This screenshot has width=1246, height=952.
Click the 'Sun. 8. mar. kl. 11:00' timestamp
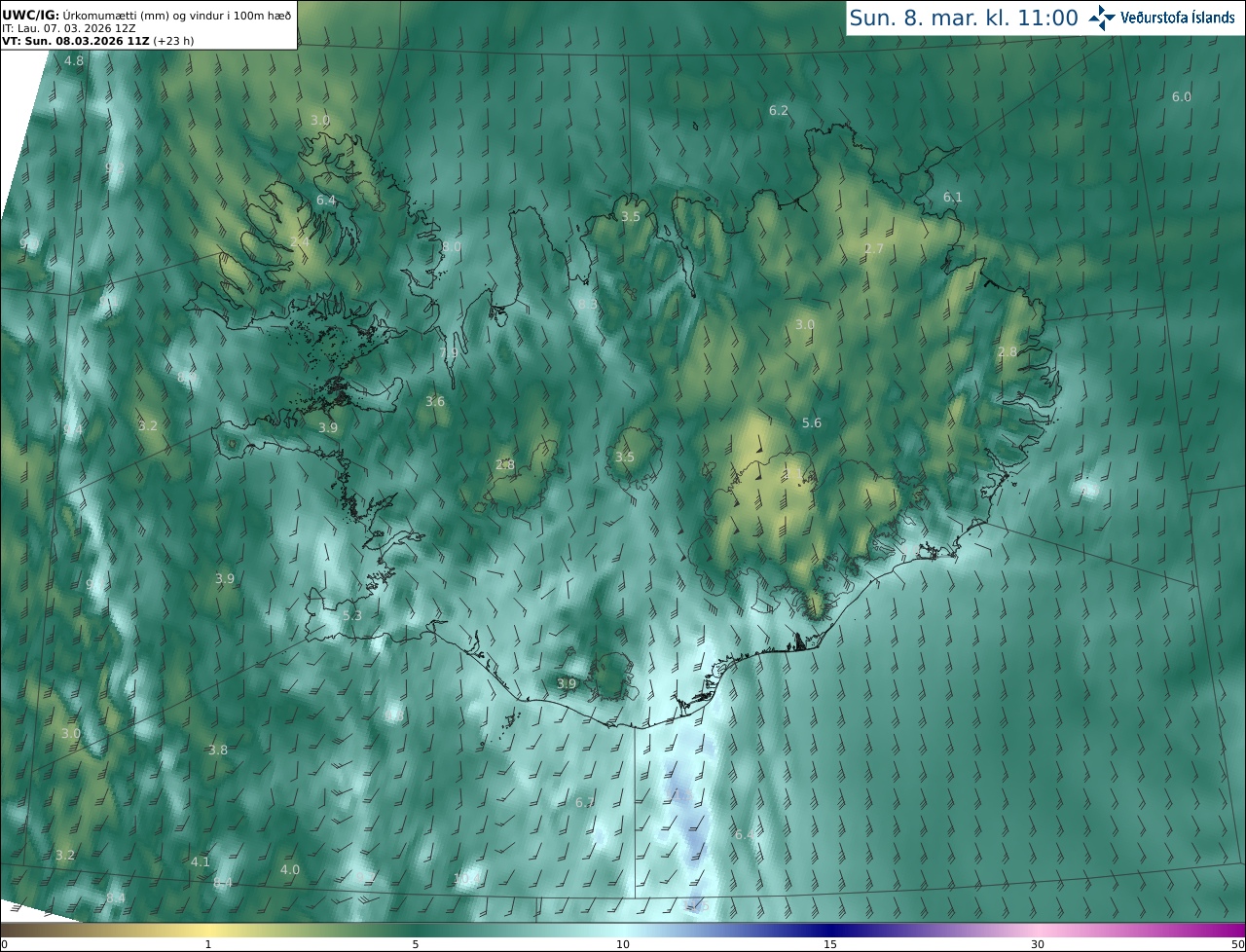pyautogui.click(x=964, y=18)
